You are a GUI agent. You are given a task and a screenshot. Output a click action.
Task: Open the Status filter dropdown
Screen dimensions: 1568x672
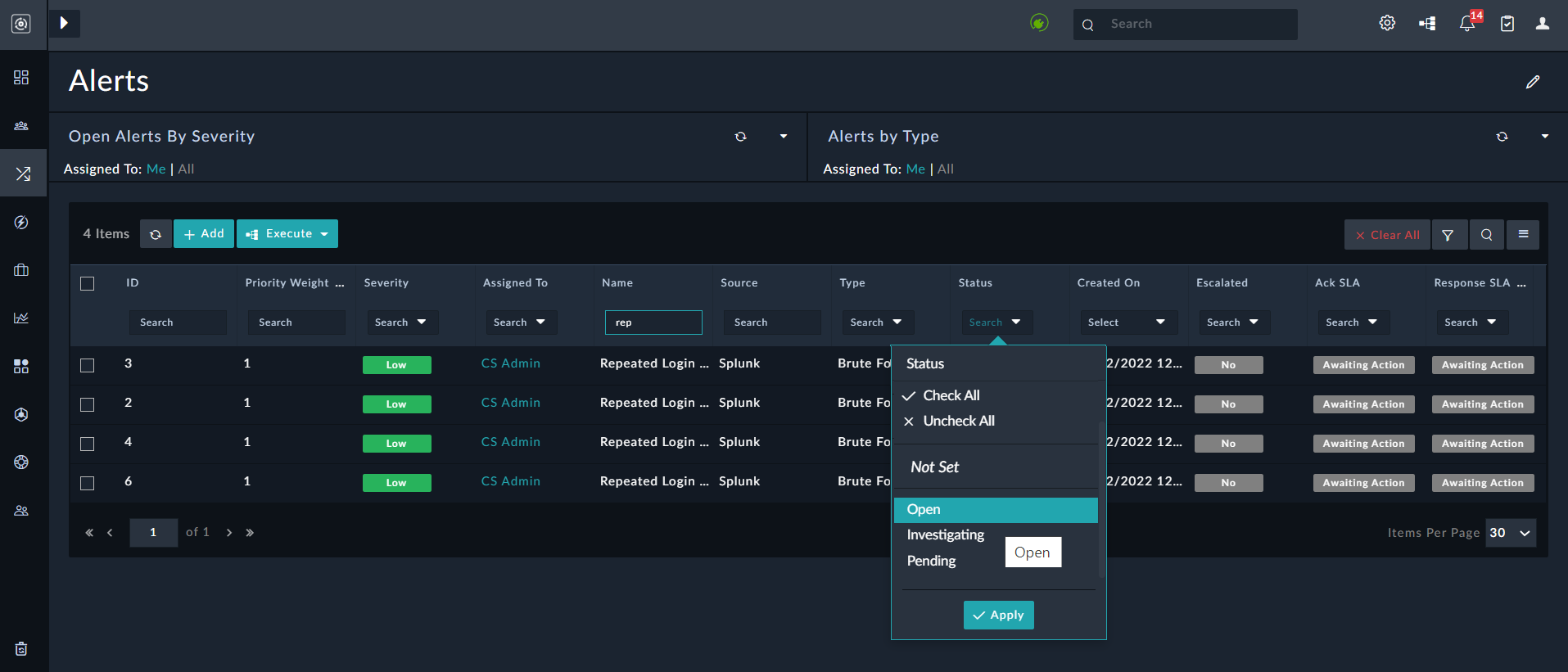tap(996, 322)
